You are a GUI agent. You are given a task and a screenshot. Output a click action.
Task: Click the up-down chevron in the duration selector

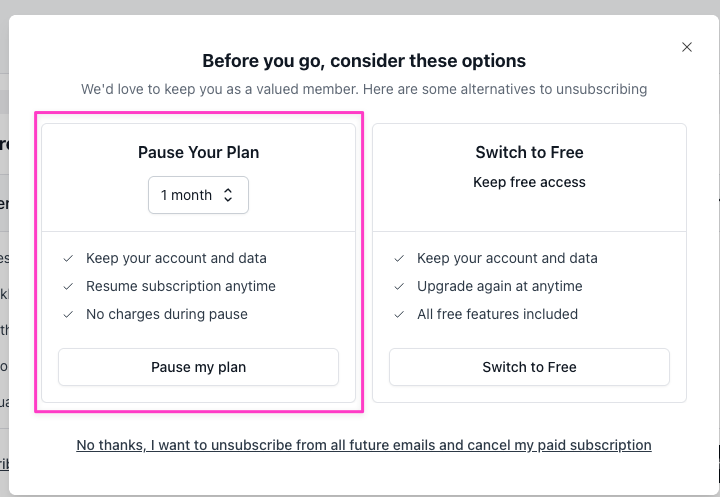click(228, 195)
